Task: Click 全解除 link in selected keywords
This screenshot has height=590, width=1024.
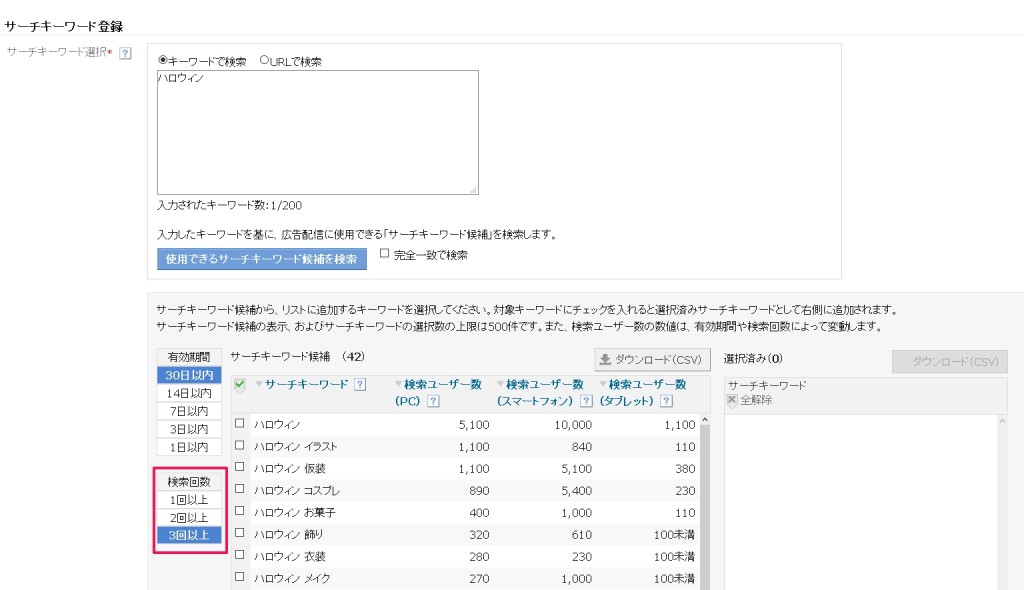Action: (756, 400)
